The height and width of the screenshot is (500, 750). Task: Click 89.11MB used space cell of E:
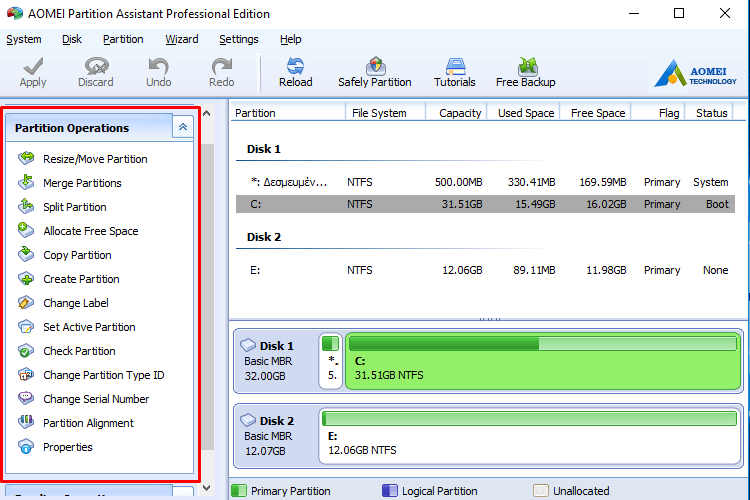pos(534,270)
